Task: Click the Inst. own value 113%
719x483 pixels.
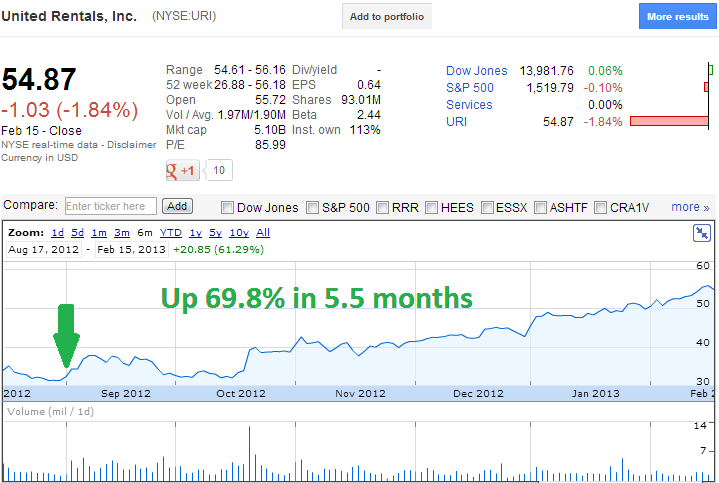Action: click(365, 130)
